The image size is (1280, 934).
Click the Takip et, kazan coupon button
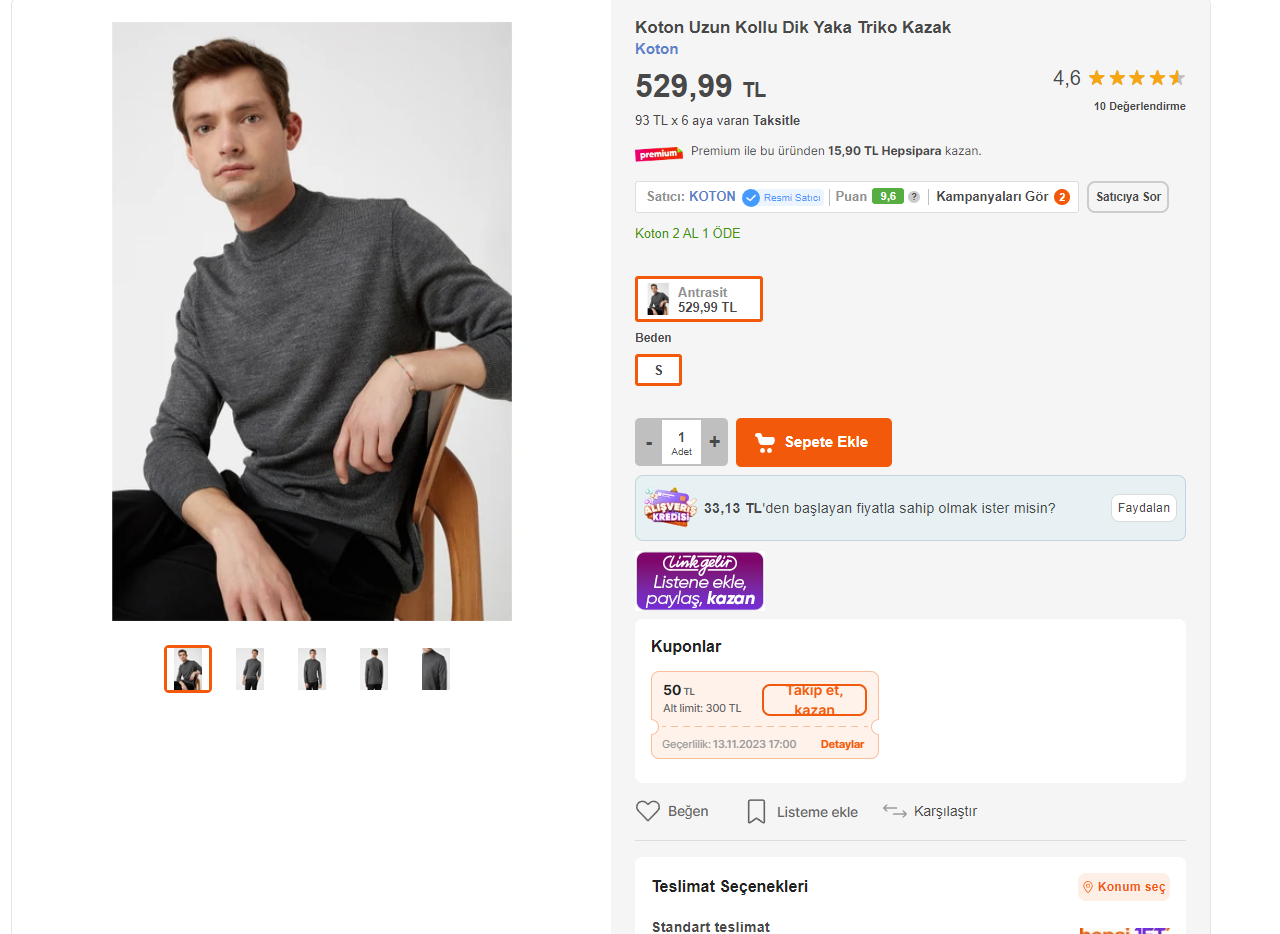[814, 700]
